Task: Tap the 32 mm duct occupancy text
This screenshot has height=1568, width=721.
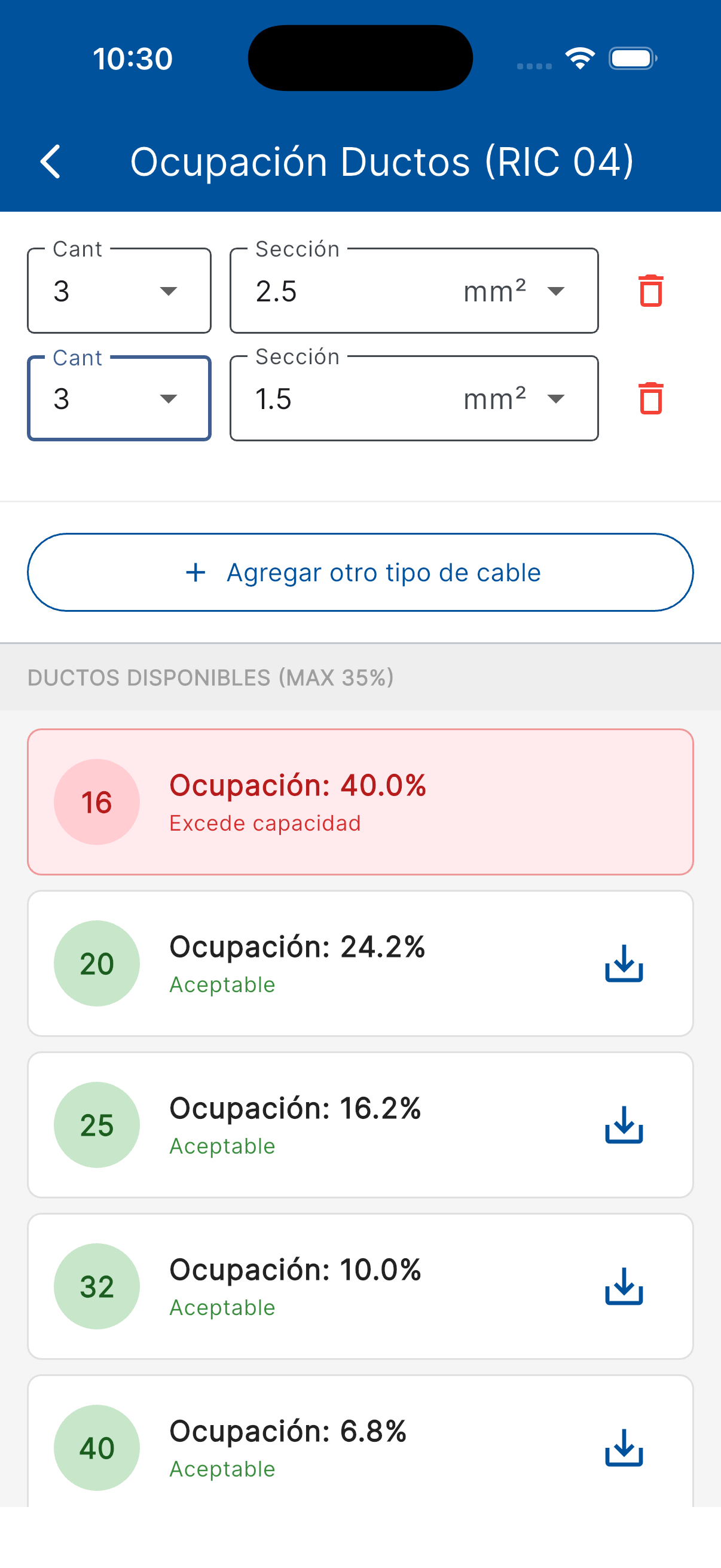Action: click(x=295, y=1270)
